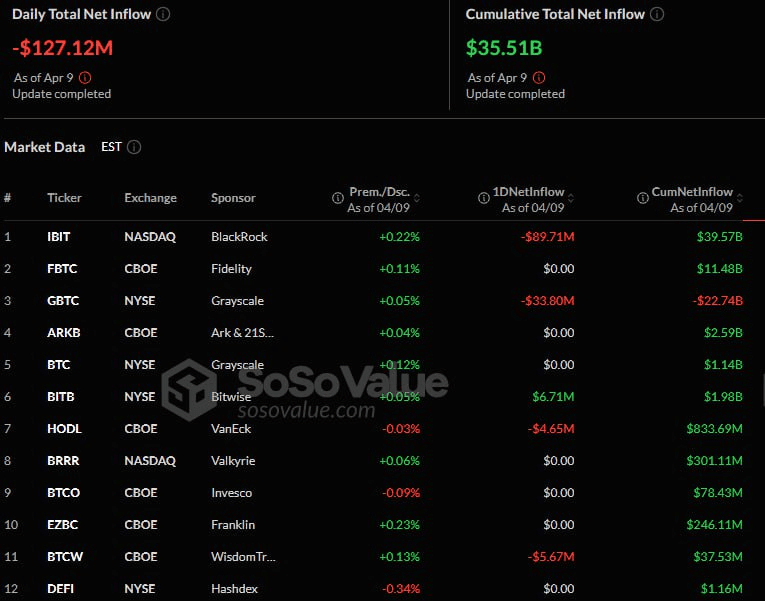Viewport: 765px width, 601px height.
Task: Click the Exchange column header
Action: (x=150, y=198)
